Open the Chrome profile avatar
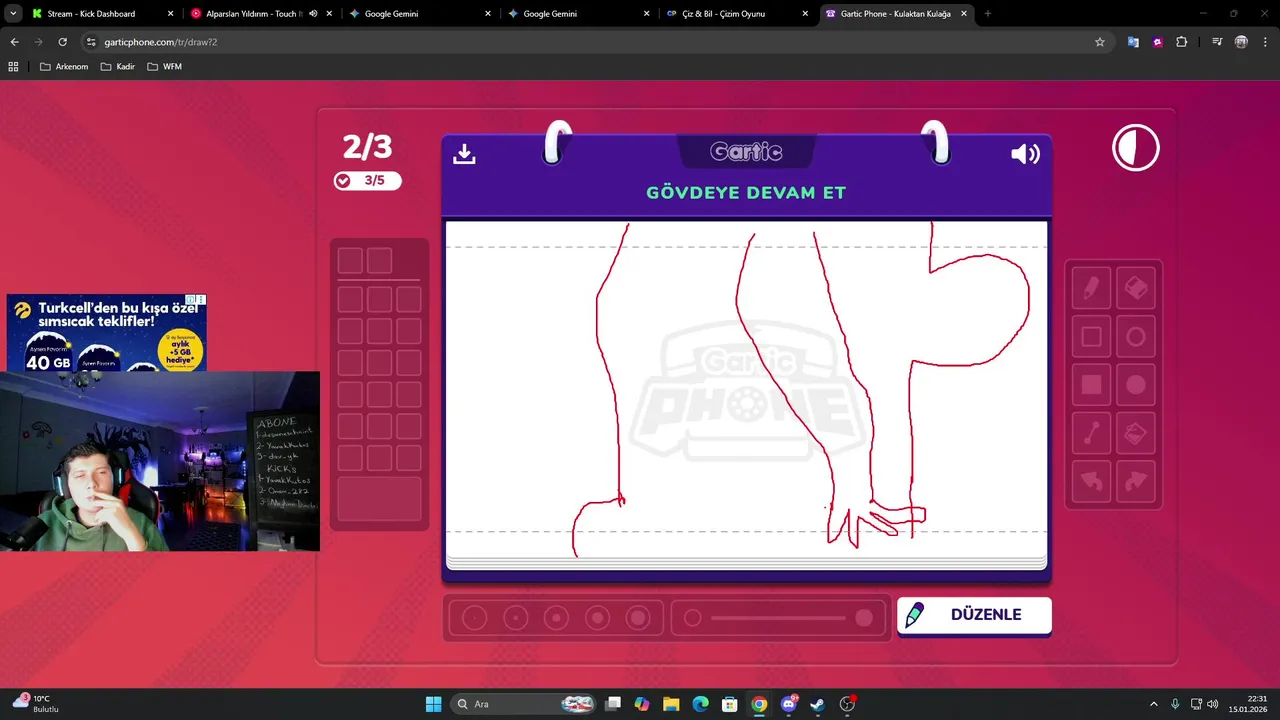The height and width of the screenshot is (720, 1280). pyautogui.click(x=1241, y=42)
